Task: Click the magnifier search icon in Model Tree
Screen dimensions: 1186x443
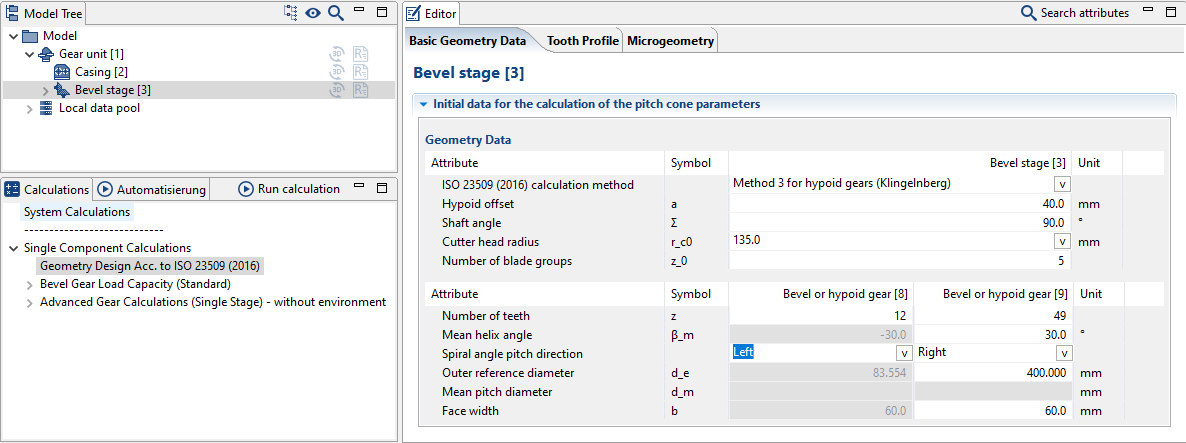Action: click(x=336, y=13)
